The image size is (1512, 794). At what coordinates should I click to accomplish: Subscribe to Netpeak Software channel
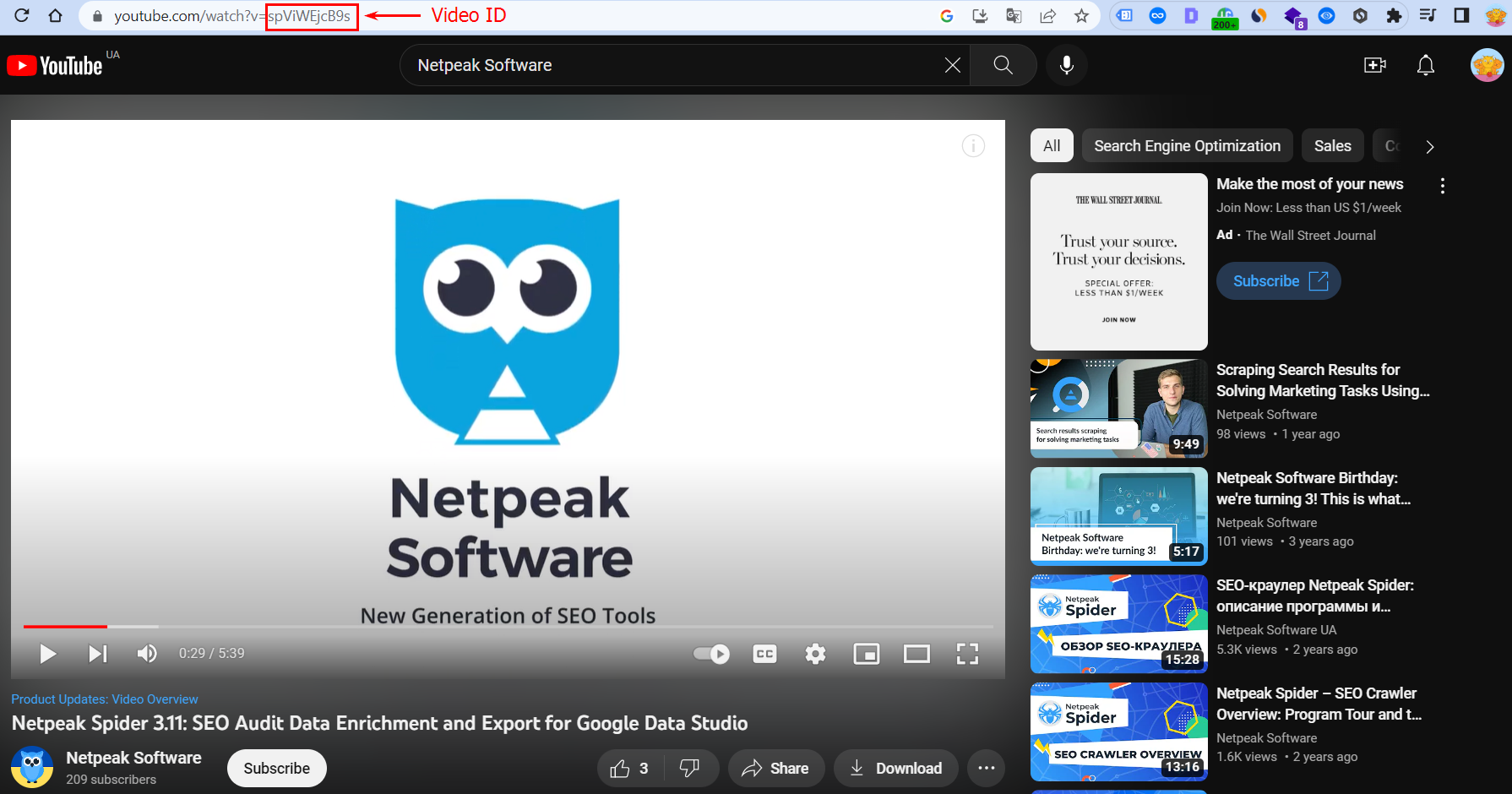pos(276,768)
